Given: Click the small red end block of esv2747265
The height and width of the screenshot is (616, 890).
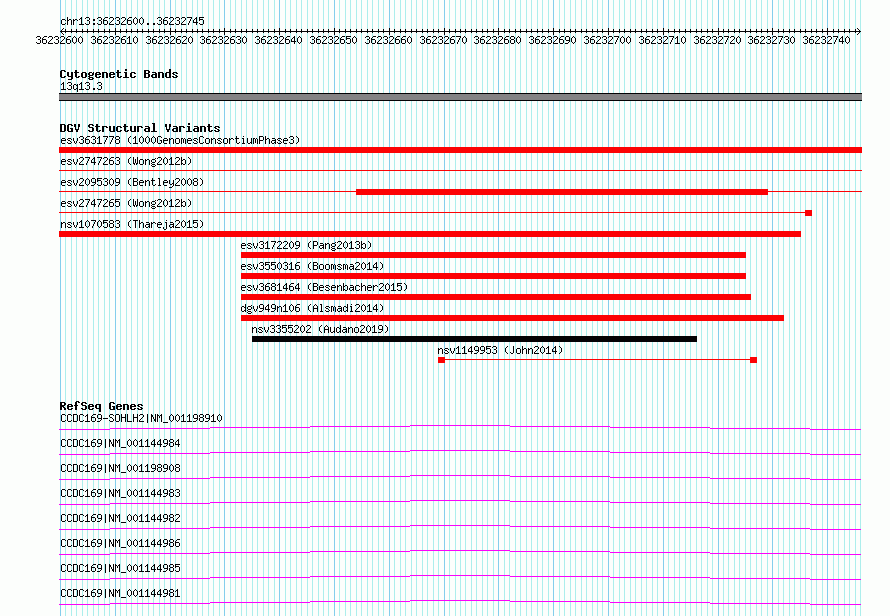Looking at the screenshot, I should (808, 213).
